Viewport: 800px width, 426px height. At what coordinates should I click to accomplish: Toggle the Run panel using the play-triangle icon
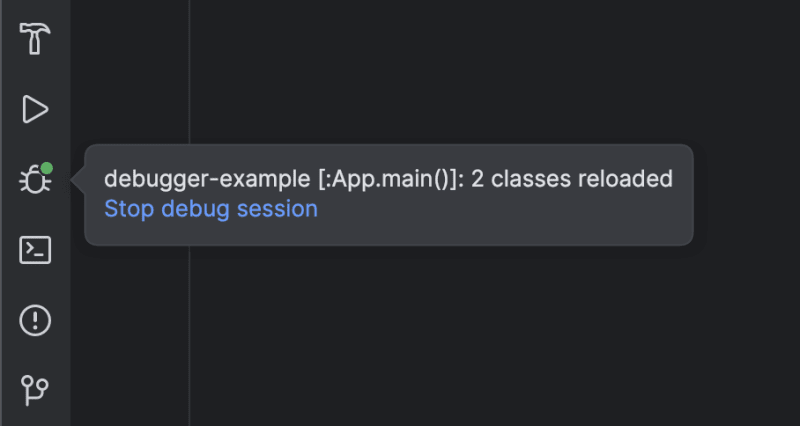[x=35, y=109]
